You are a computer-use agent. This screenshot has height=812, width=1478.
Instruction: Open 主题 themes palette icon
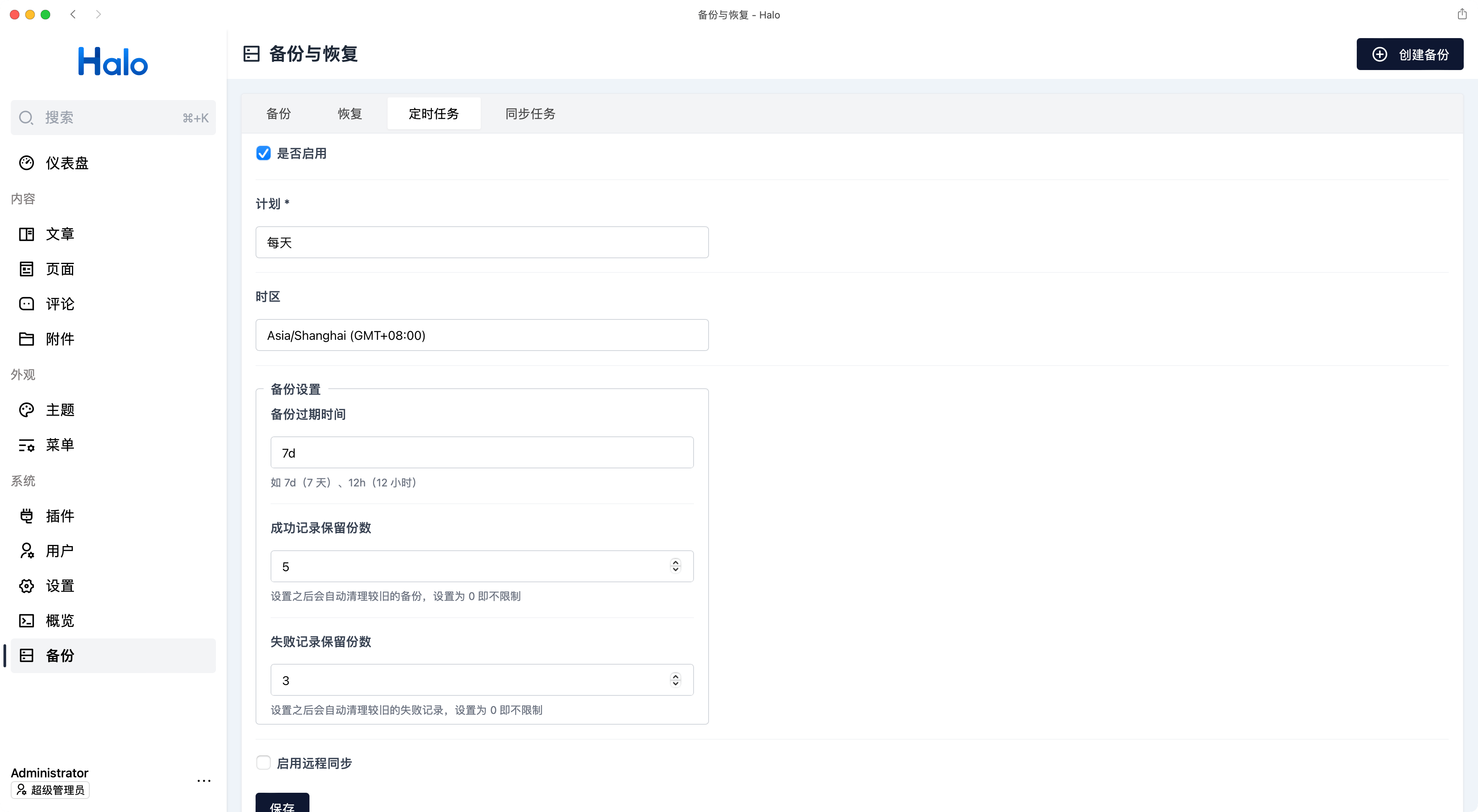[27, 410]
